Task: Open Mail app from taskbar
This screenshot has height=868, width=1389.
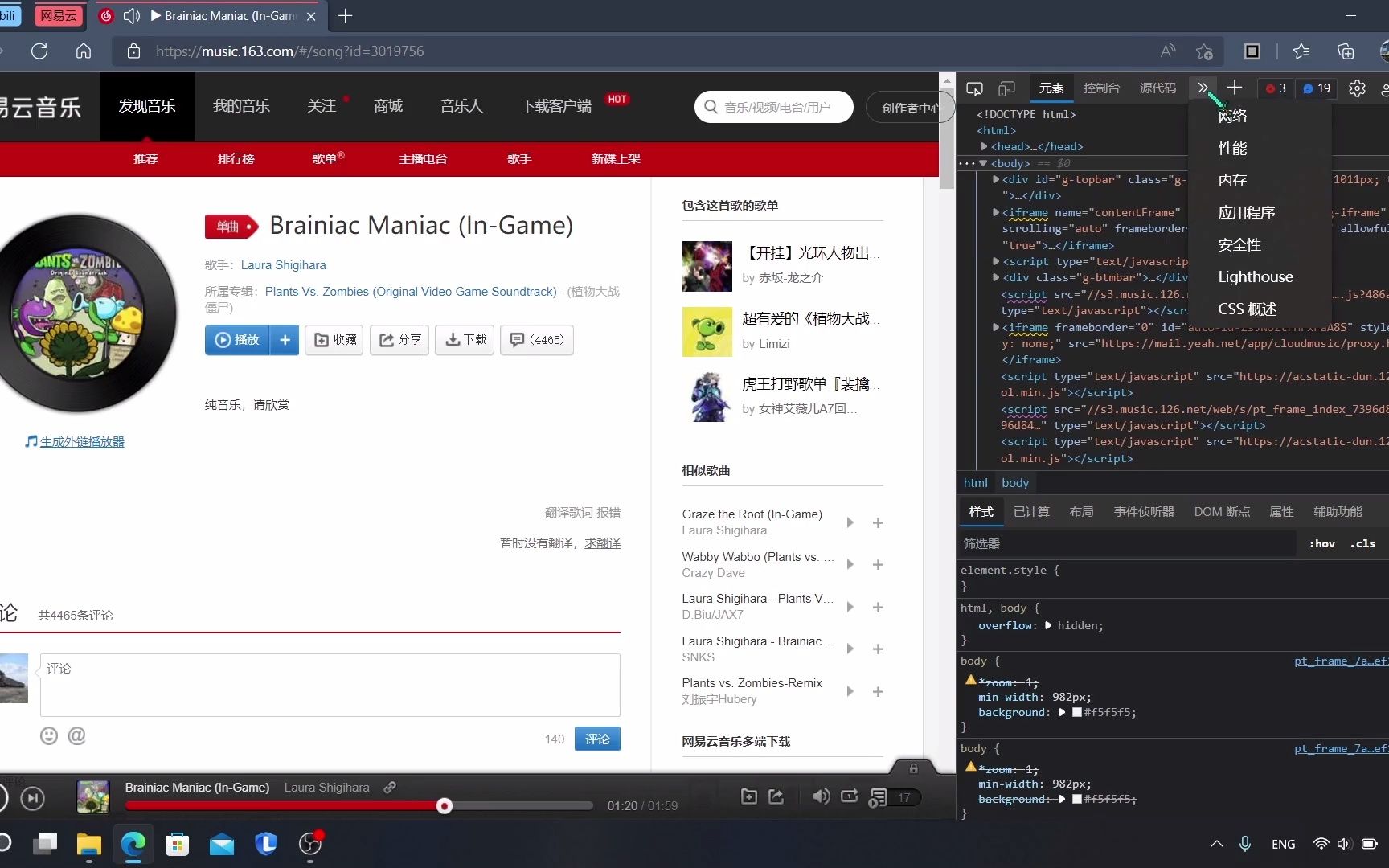Action: pyautogui.click(x=221, y=844)
